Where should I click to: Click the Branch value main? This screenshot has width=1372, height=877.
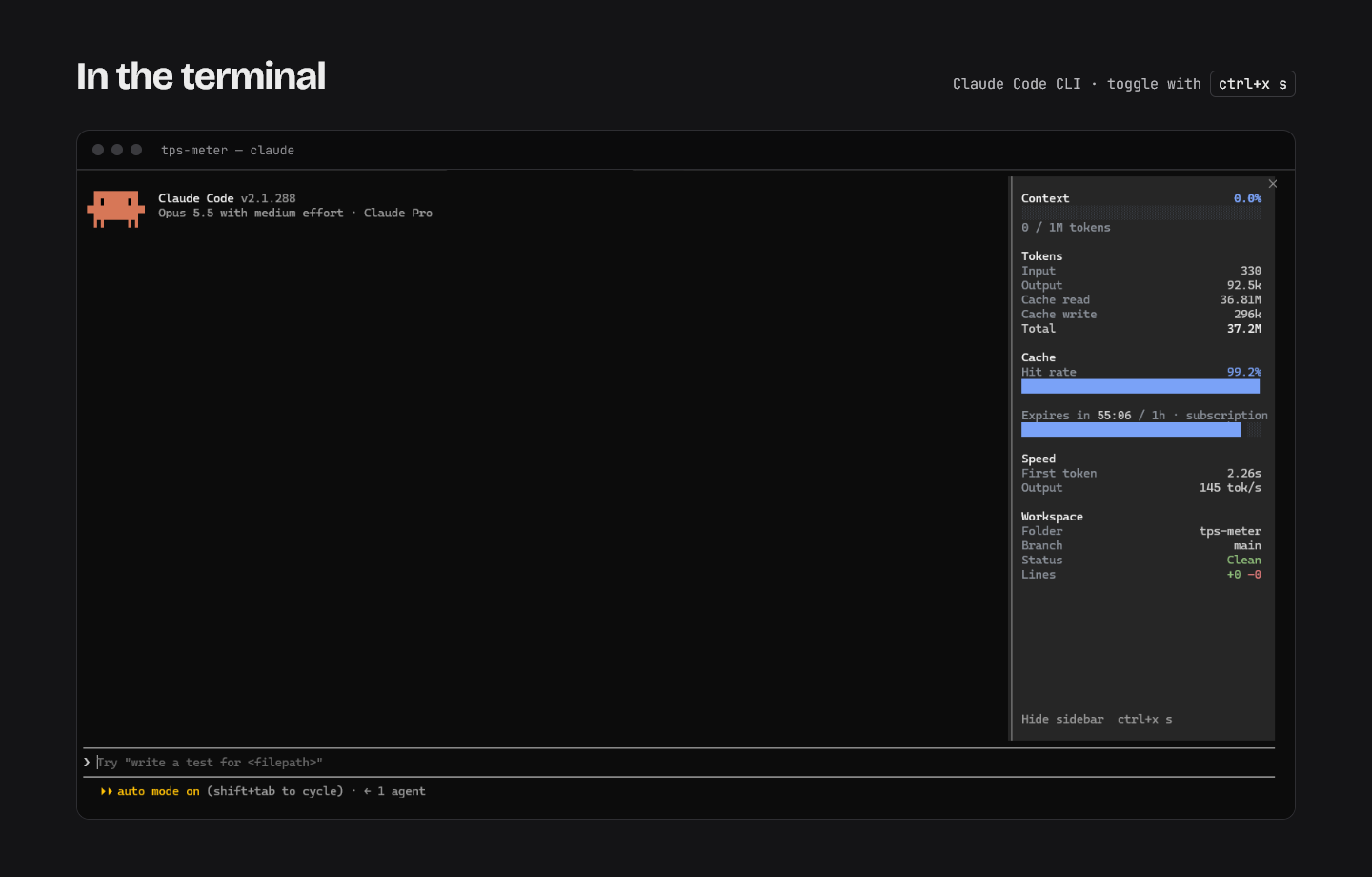click(x=1247, y=545)
